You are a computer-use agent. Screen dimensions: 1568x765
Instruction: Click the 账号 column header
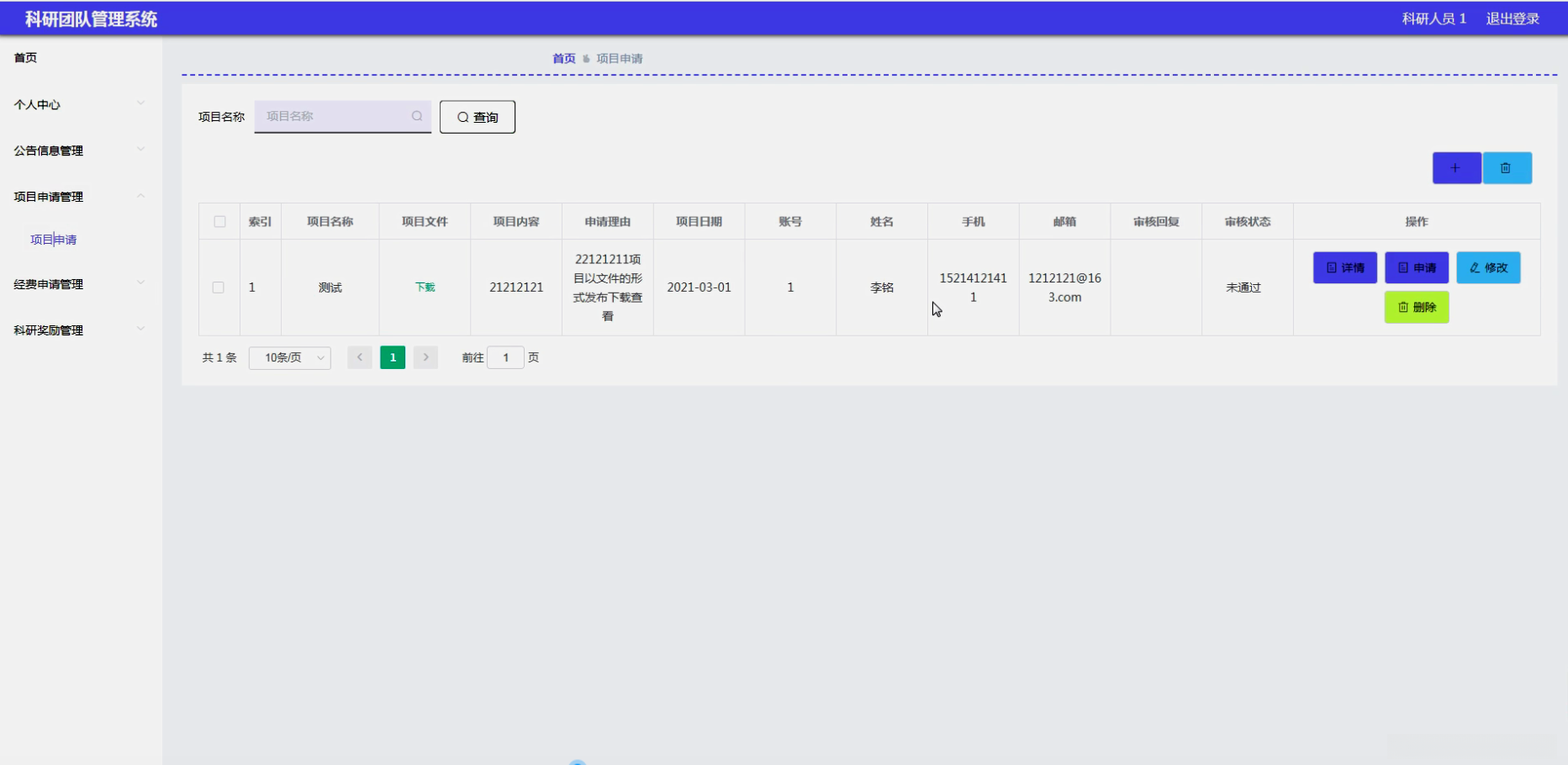(x=790, y=222)
